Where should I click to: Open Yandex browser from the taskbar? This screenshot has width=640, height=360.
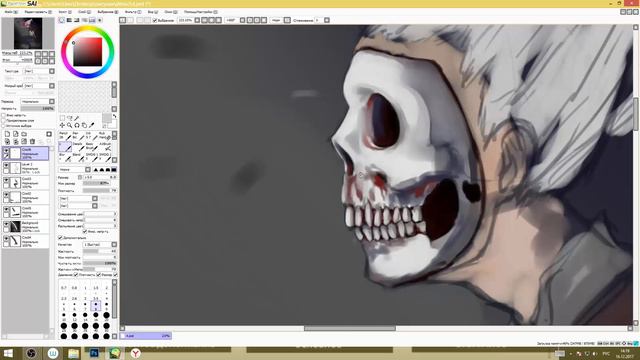pyautogui.click(x=135, y=353)
